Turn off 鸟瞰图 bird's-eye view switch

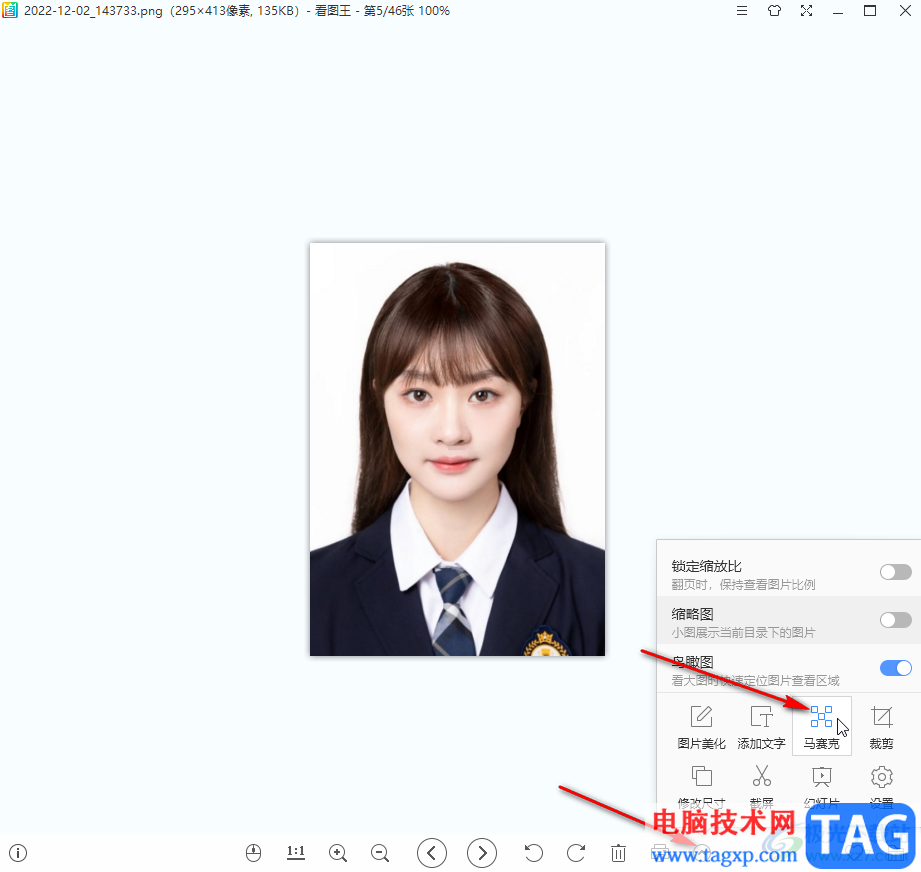pos(895,668)
